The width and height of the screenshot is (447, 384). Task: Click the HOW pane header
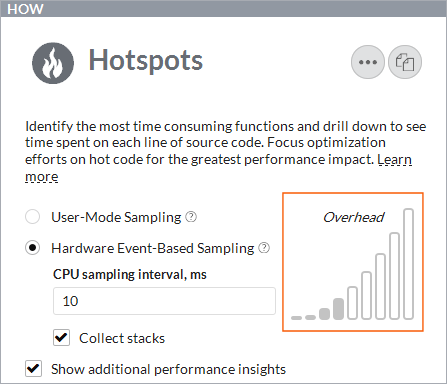coord(223,9)
